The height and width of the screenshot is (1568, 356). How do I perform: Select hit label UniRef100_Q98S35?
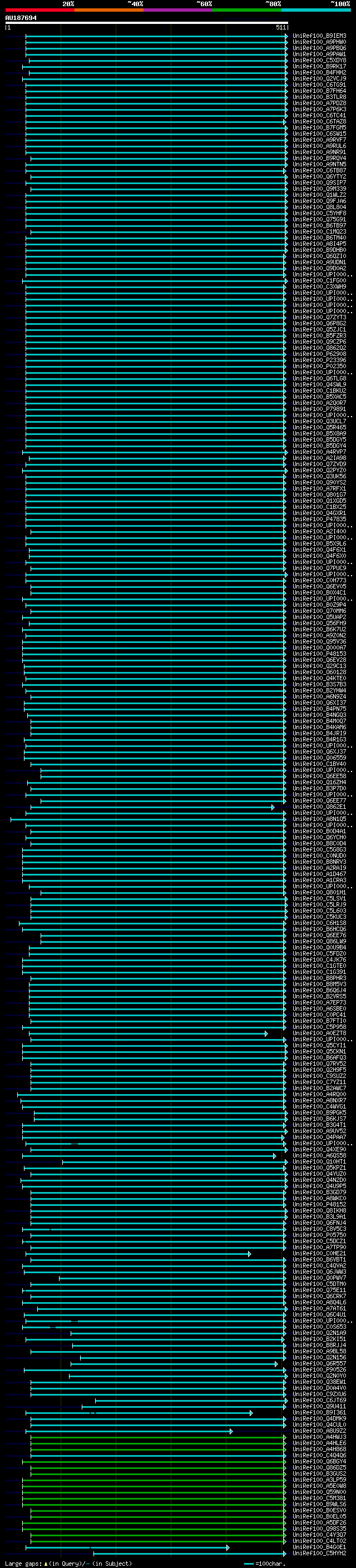point(319,1529)
